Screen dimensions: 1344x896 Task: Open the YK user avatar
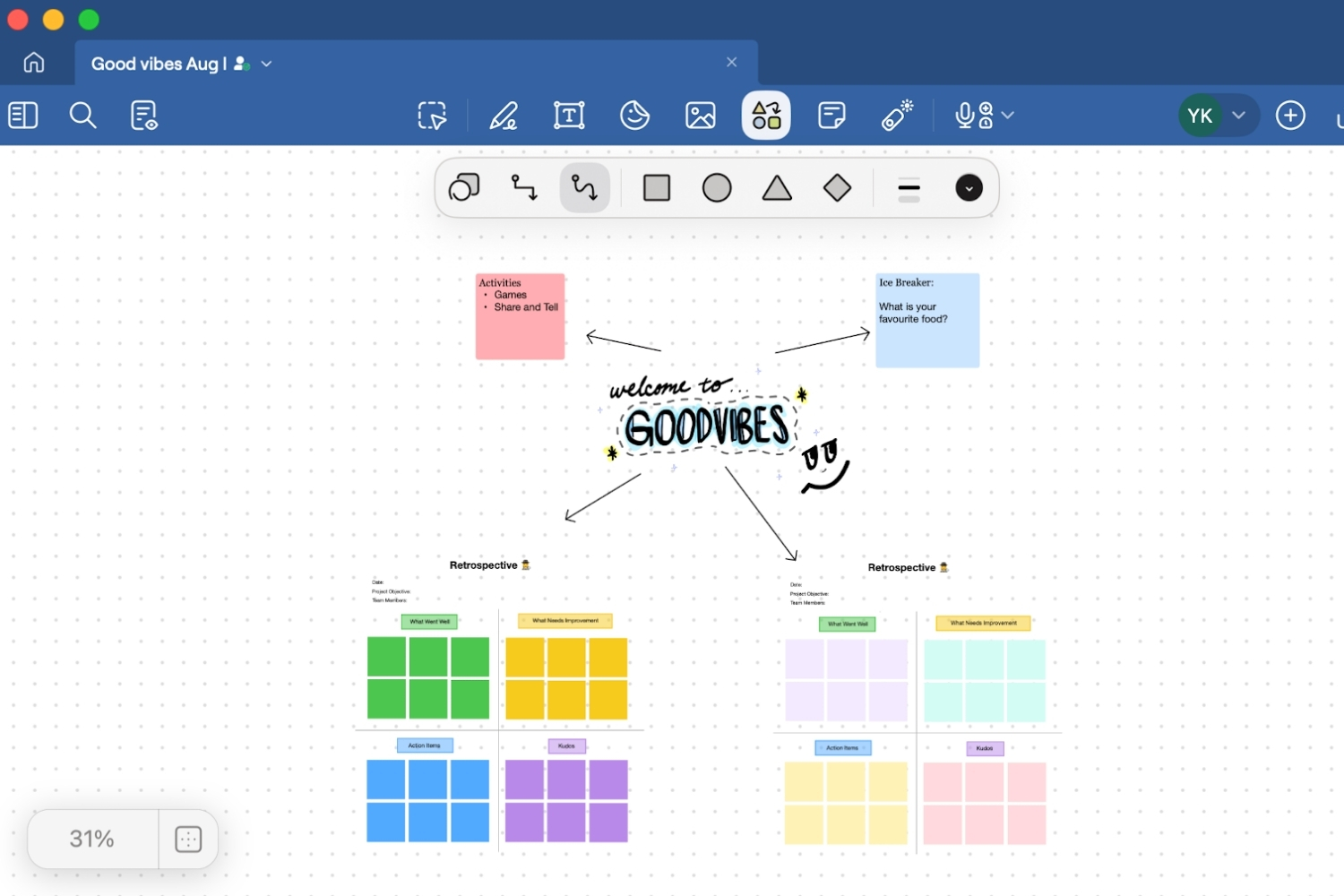[1201, 116]
